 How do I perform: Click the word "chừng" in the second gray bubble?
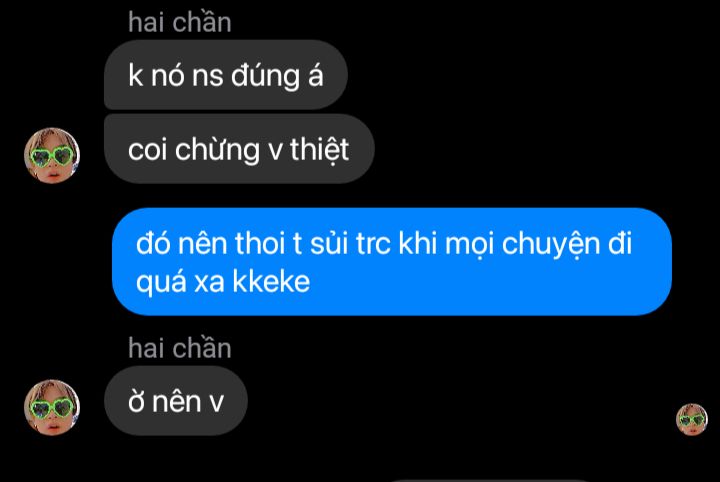click(x=217, y=150)
